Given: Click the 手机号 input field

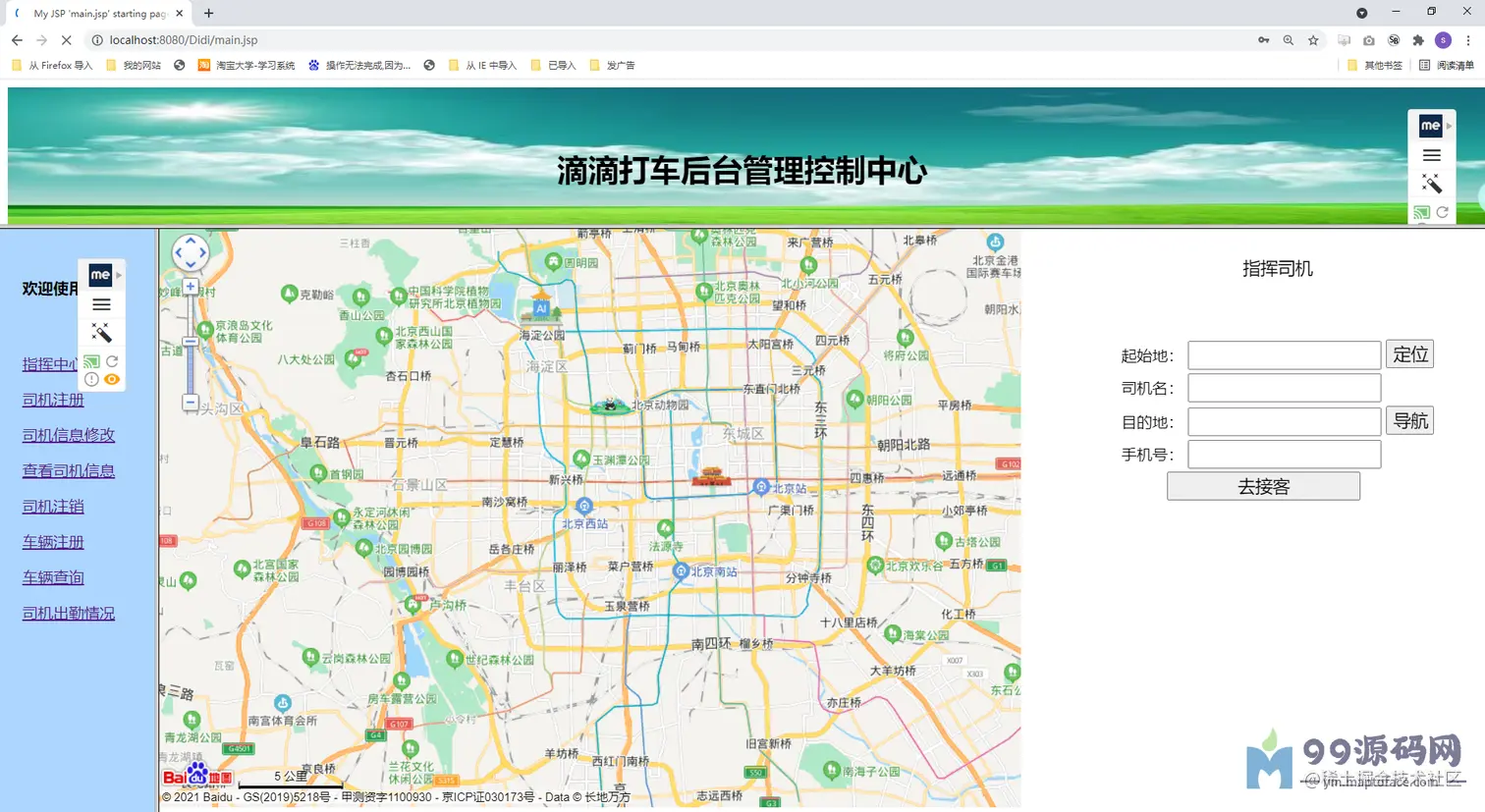Looking at the screenshot, I should pyautogui.click(x=1285, y=455).
